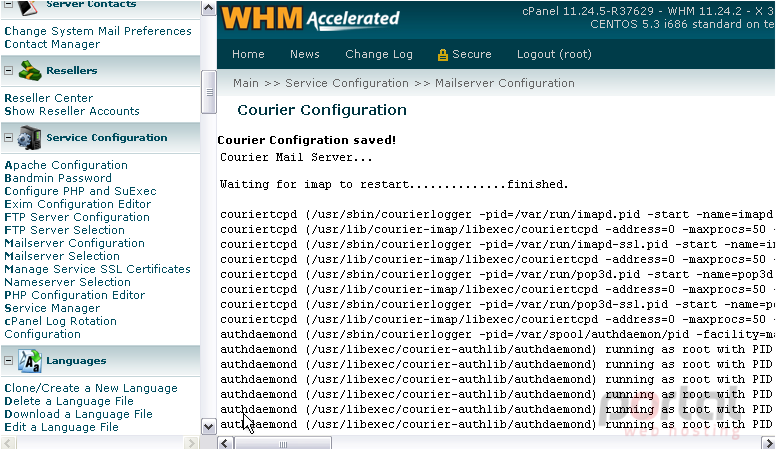Screen dimensions: 776x450
Task: Click Main in the breadcrumb
Action: click(x=246, y=83)
